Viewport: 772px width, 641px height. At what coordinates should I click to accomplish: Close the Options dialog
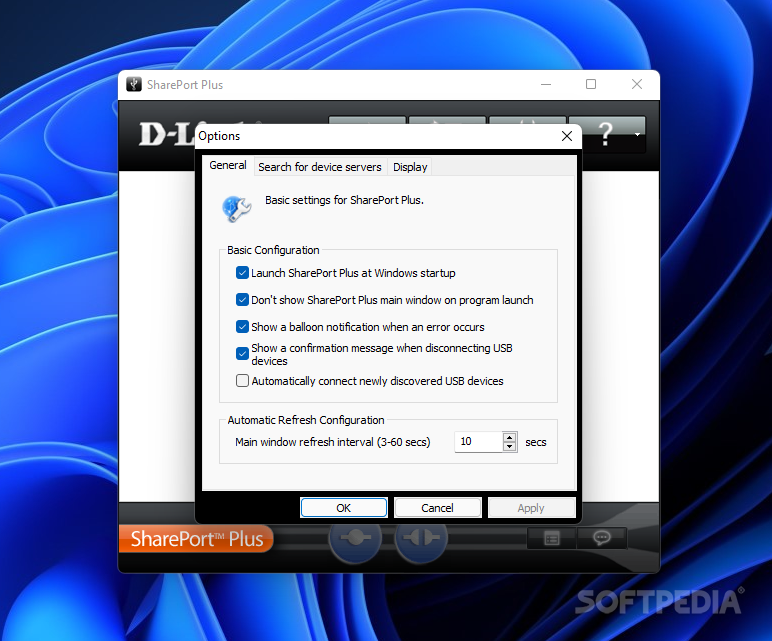(567, 136)
